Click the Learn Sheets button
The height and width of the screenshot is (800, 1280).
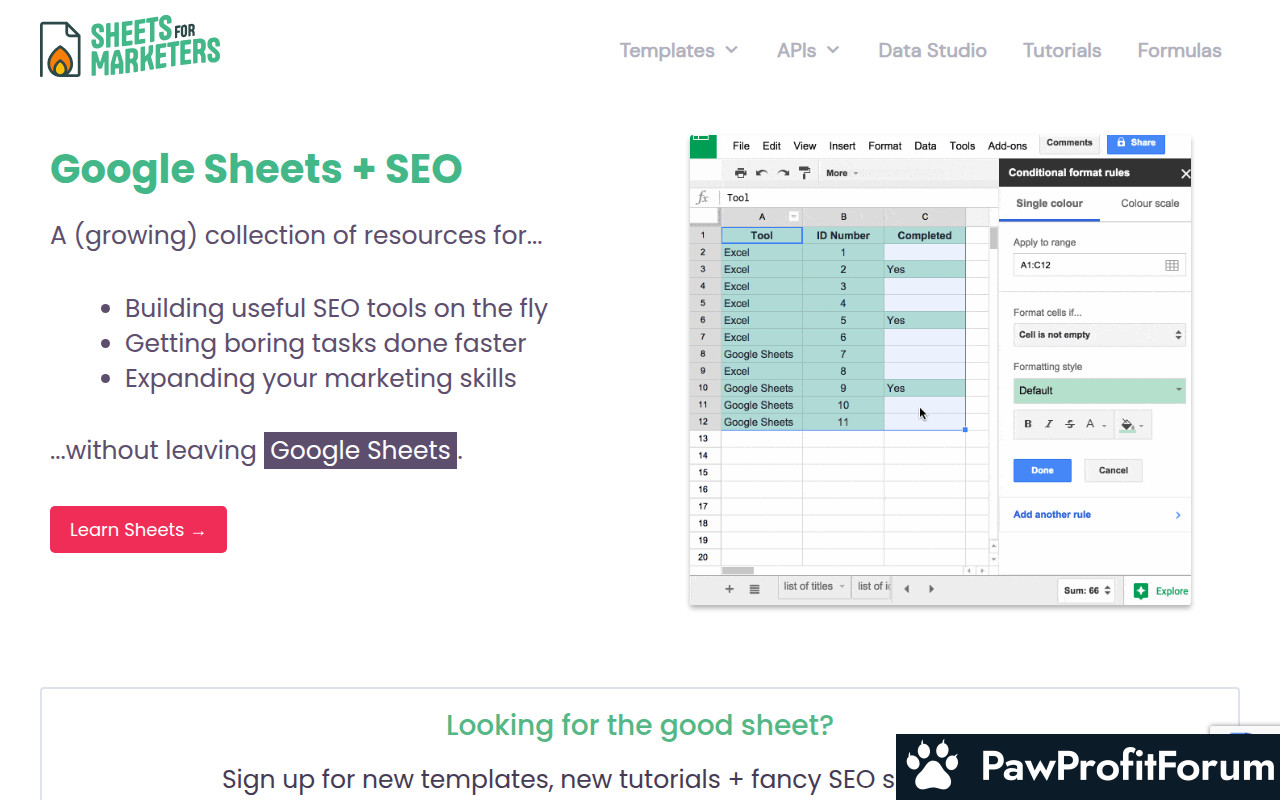point(138,530)
